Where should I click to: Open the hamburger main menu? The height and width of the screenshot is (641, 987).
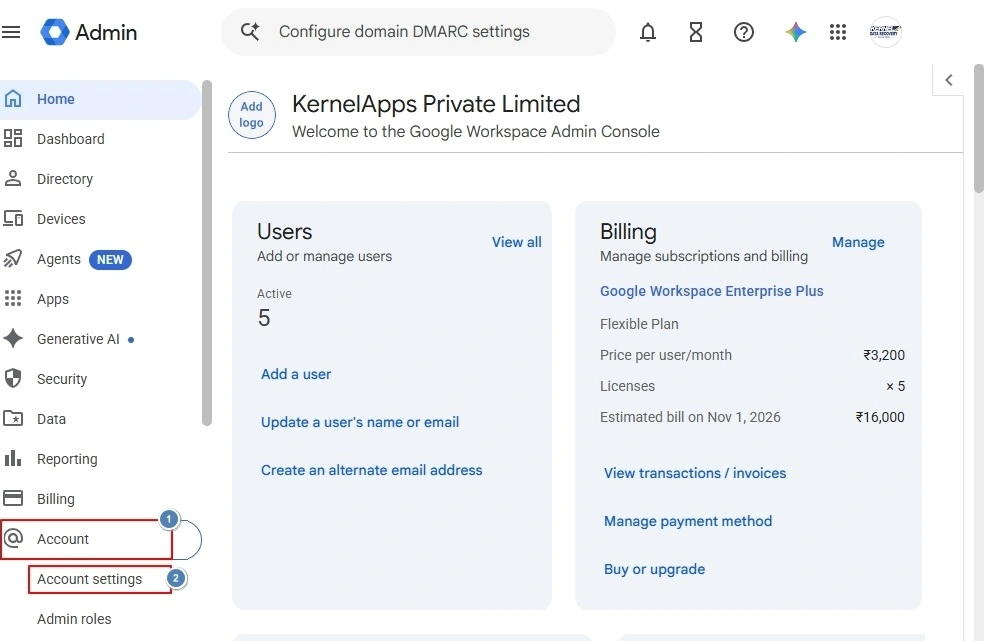tap(11, 31)
